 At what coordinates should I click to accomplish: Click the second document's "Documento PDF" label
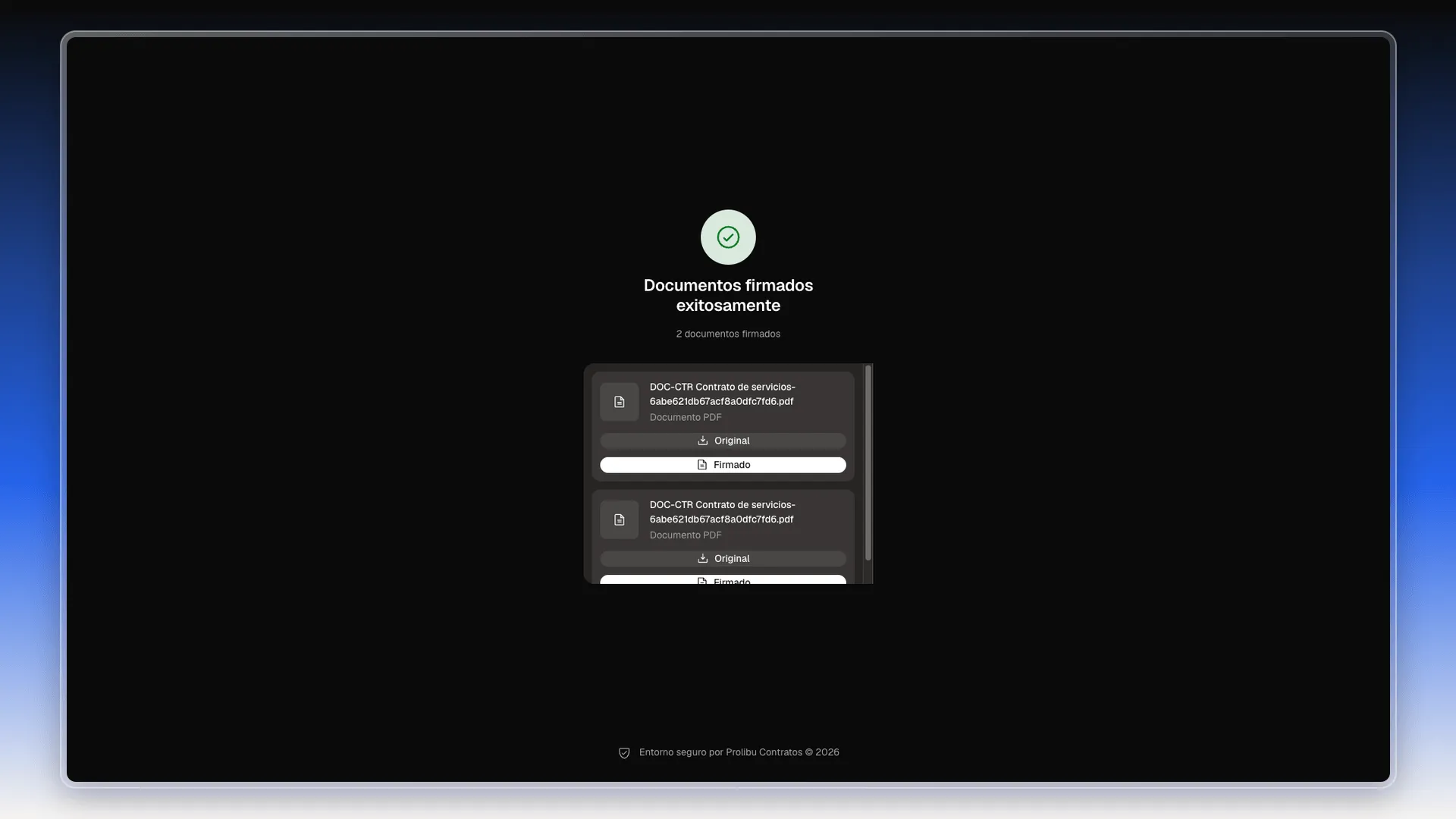(x=686, y=535)
